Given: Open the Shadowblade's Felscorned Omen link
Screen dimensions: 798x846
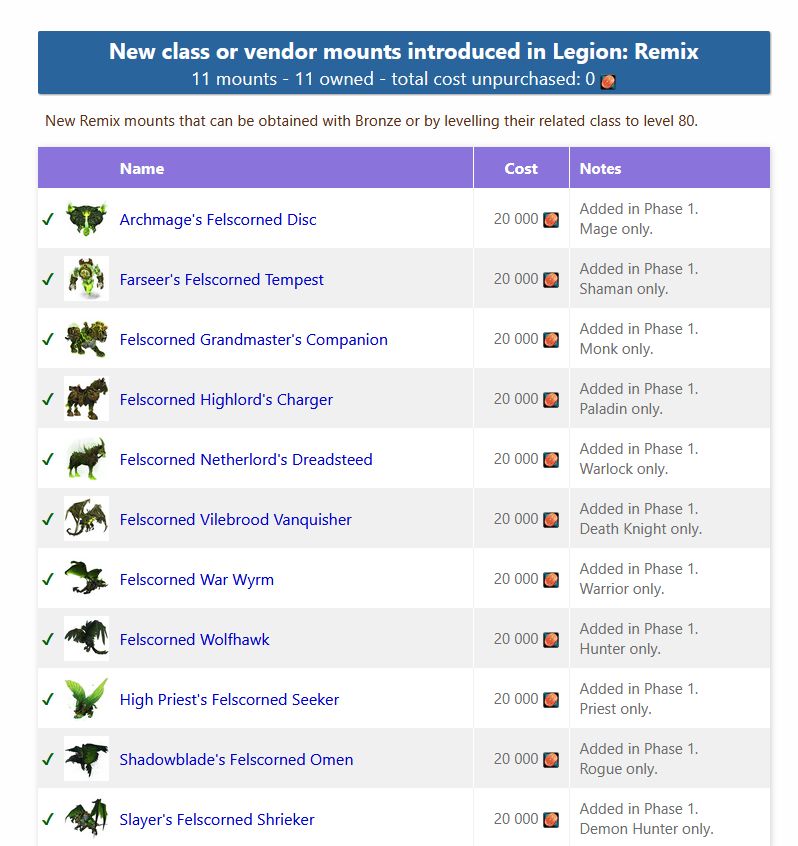Looking at the screenshot, I should [236, 759].
